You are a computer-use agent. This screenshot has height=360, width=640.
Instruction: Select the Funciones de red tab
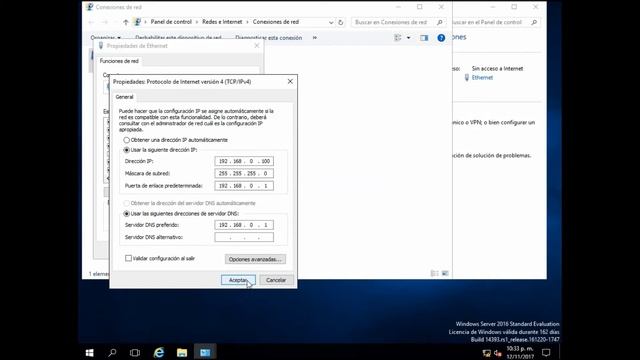[x=119, y=61]
